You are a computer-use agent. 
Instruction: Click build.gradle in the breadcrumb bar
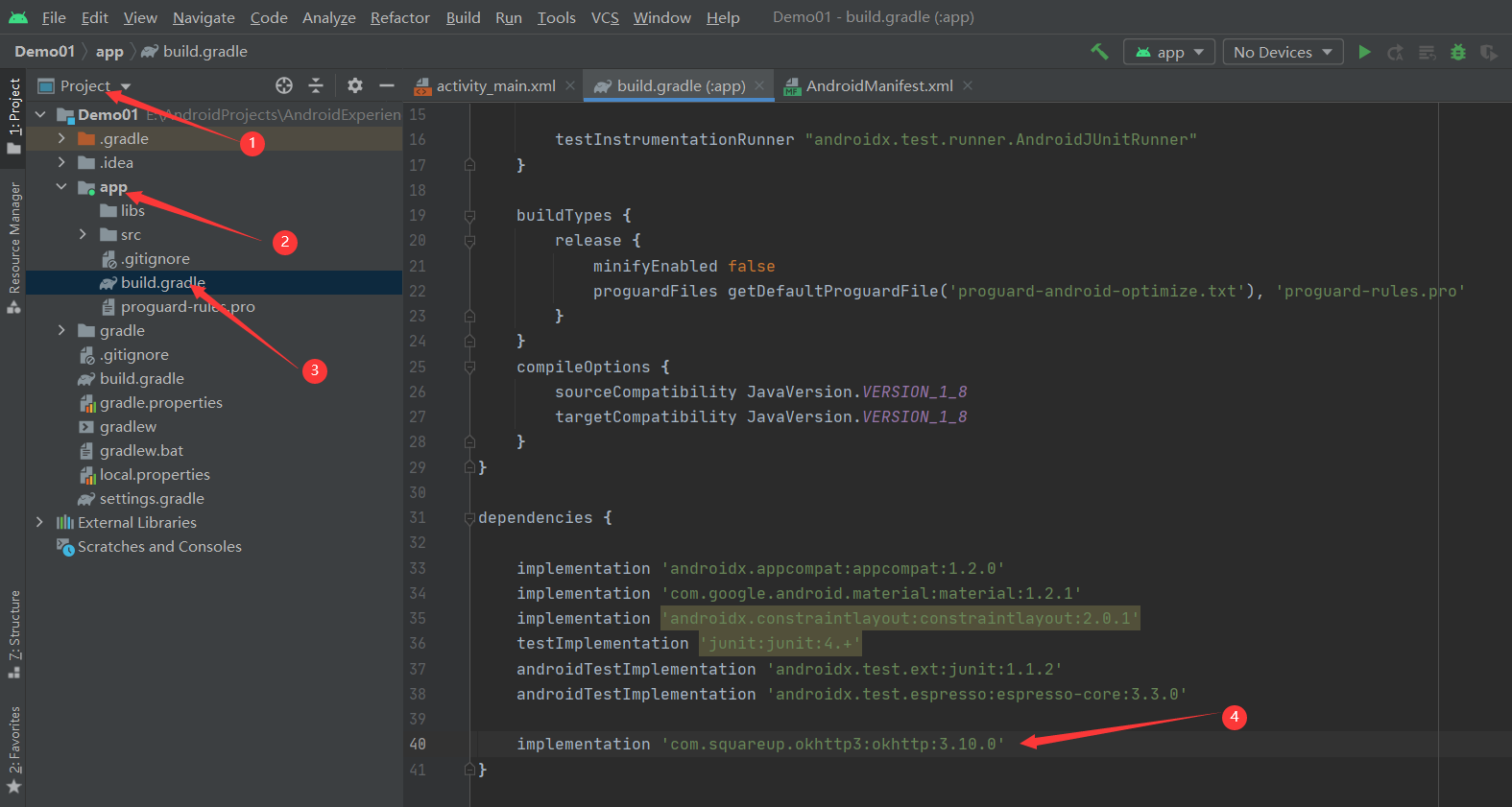pos(195,52)
